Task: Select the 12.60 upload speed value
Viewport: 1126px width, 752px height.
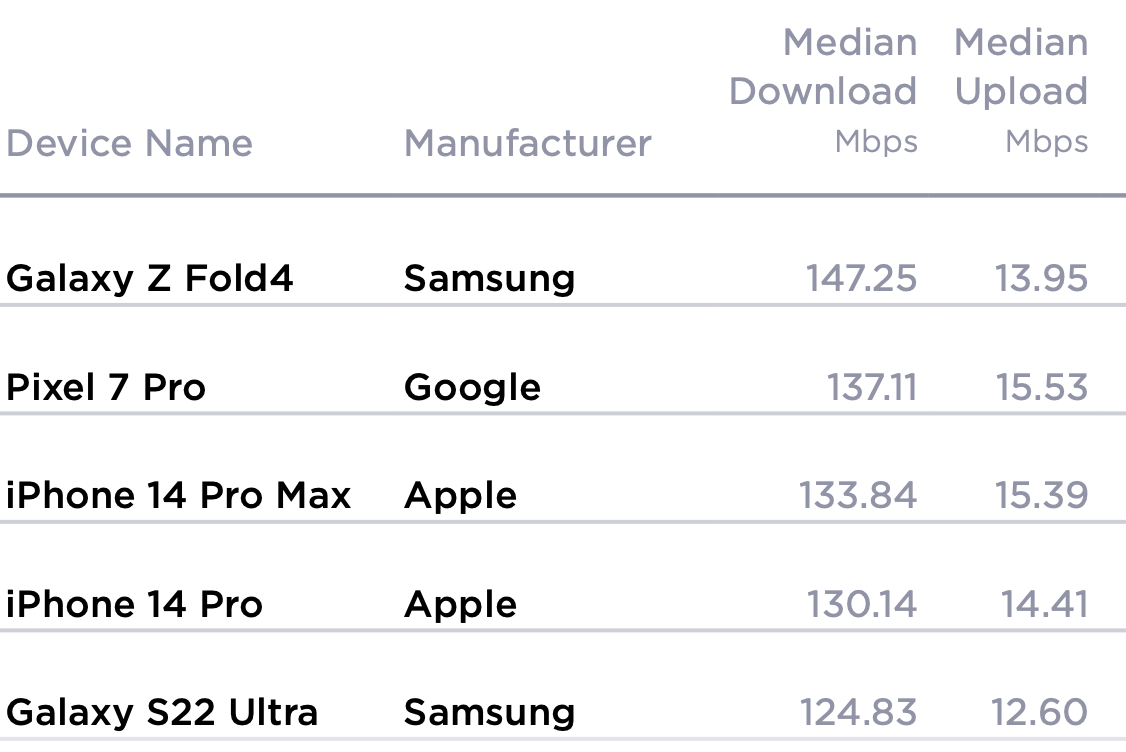Action: coord(1039,713)
